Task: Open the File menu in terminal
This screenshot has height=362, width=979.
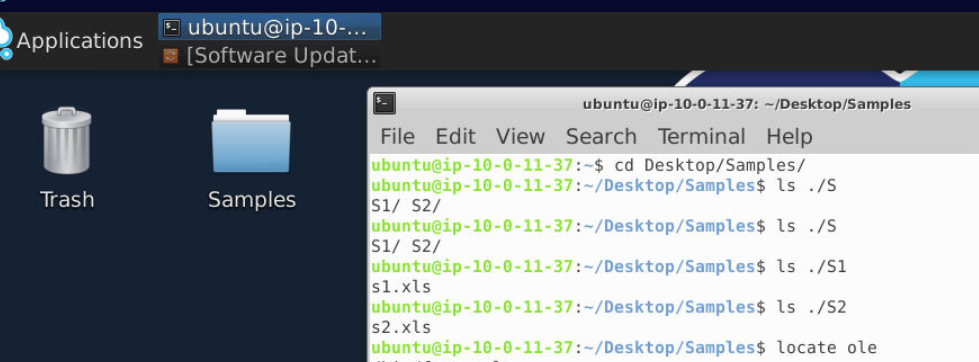Action: tap(397, 136)
